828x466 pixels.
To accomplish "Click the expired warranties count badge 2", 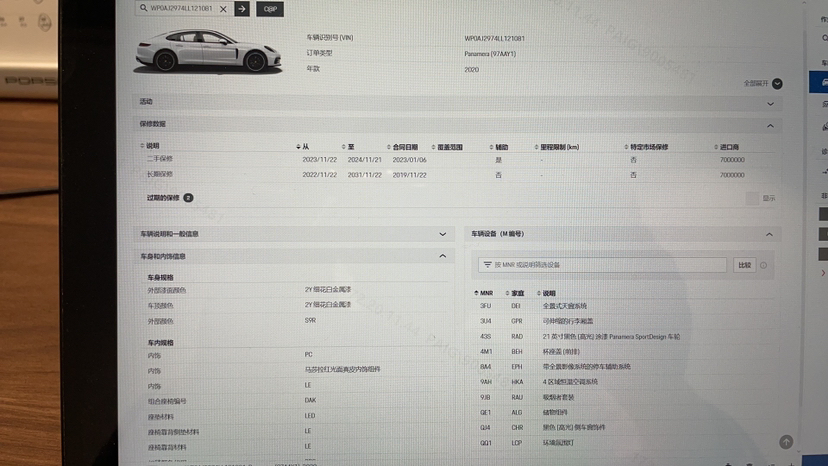I will point(188,198).
